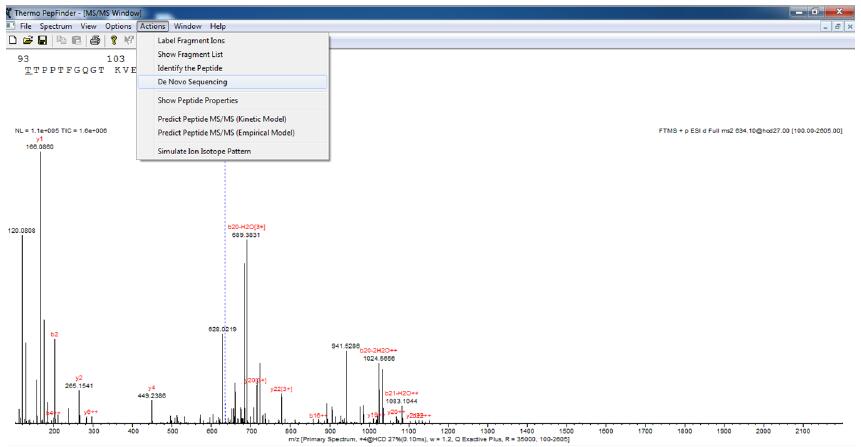Expand the Options menu
The height and width of the screenshot is (447, 861).
pyautogui.click(x=118, y=25)
